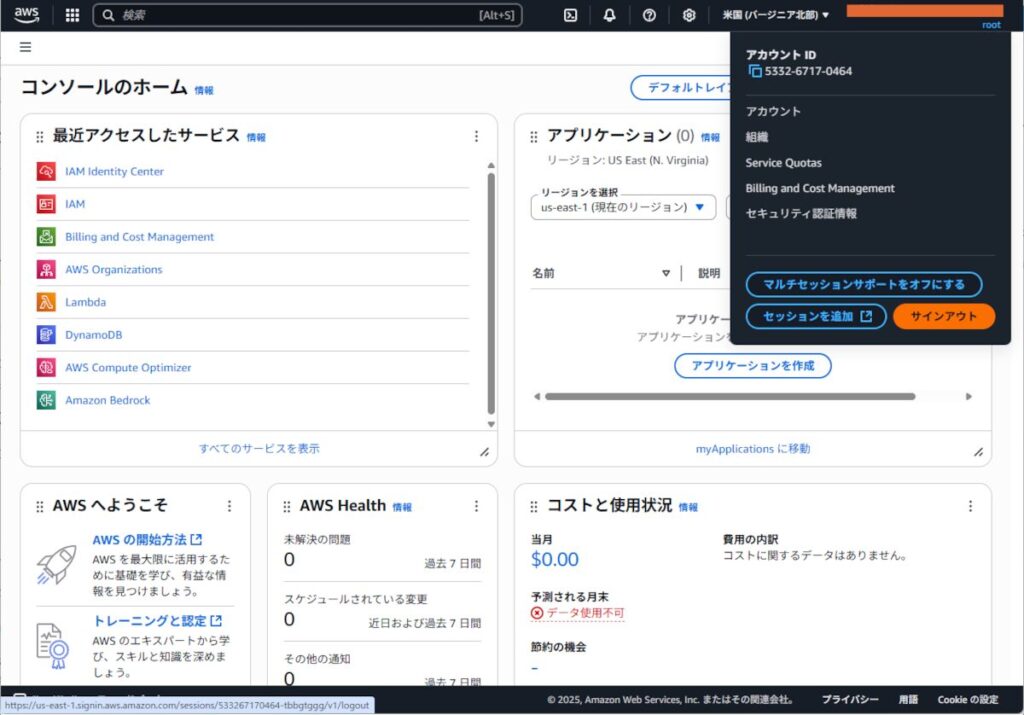The height and width of the screenshot is (715, 1024).
Task: Open the myApplications に移動 link
Action: pyautogui.click(x=752, y=449)
